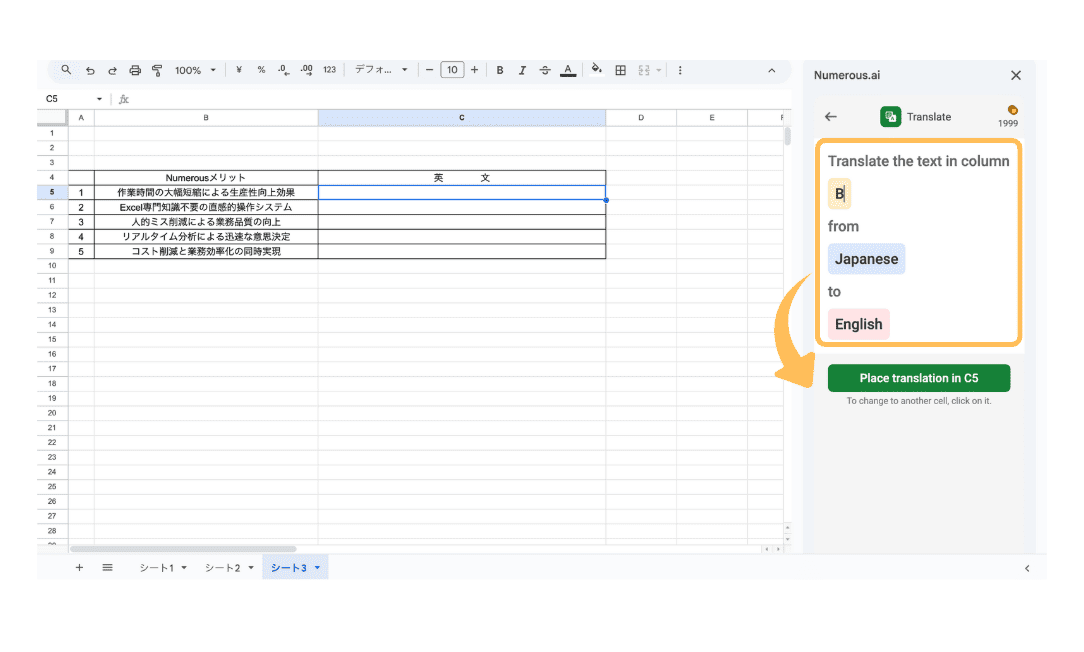The image size is (1084, 652).
Task: Open the 100% zoom dropdown
Action: point(195,71)
